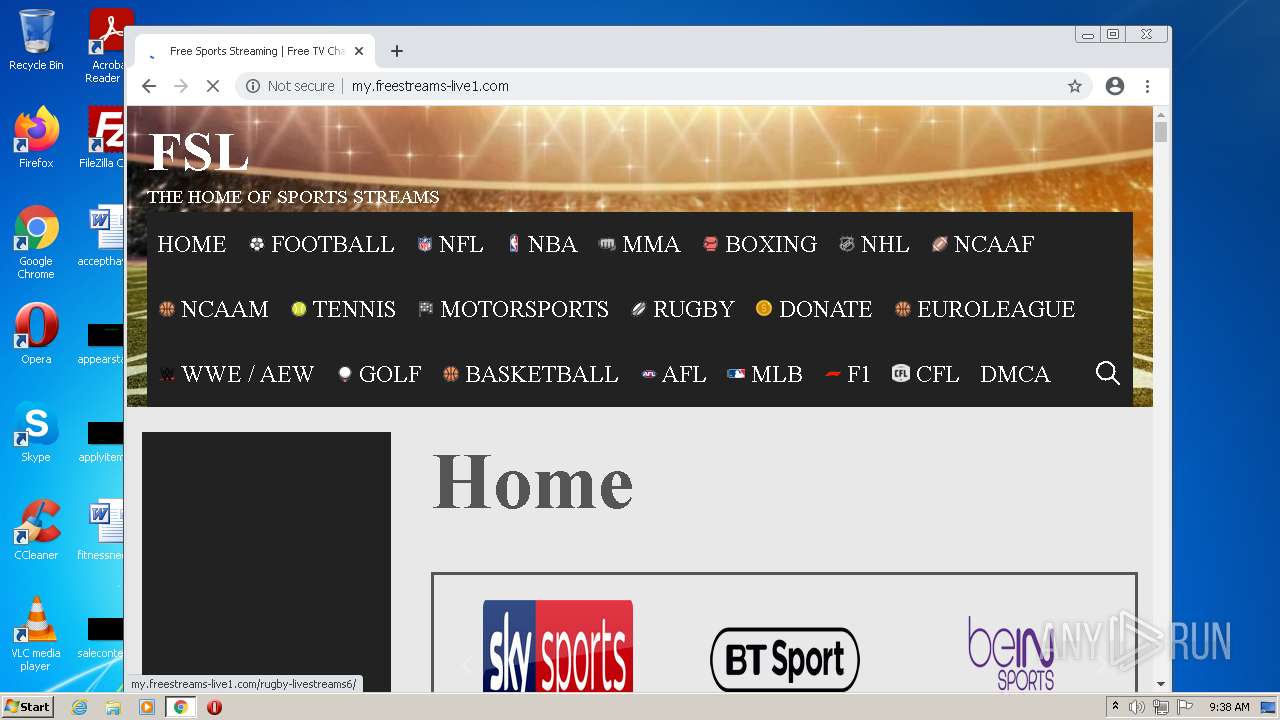Click the DONATE link

tap(814, 309)
